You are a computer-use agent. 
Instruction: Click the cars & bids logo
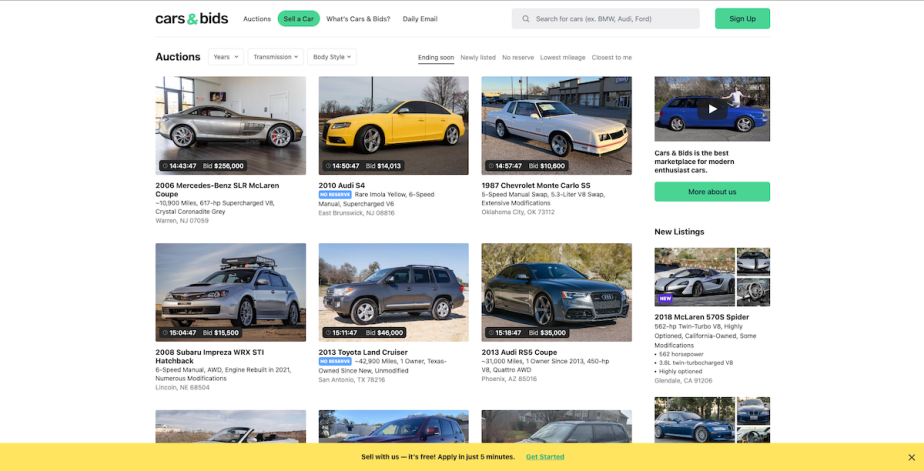click(x=191, y=18)
